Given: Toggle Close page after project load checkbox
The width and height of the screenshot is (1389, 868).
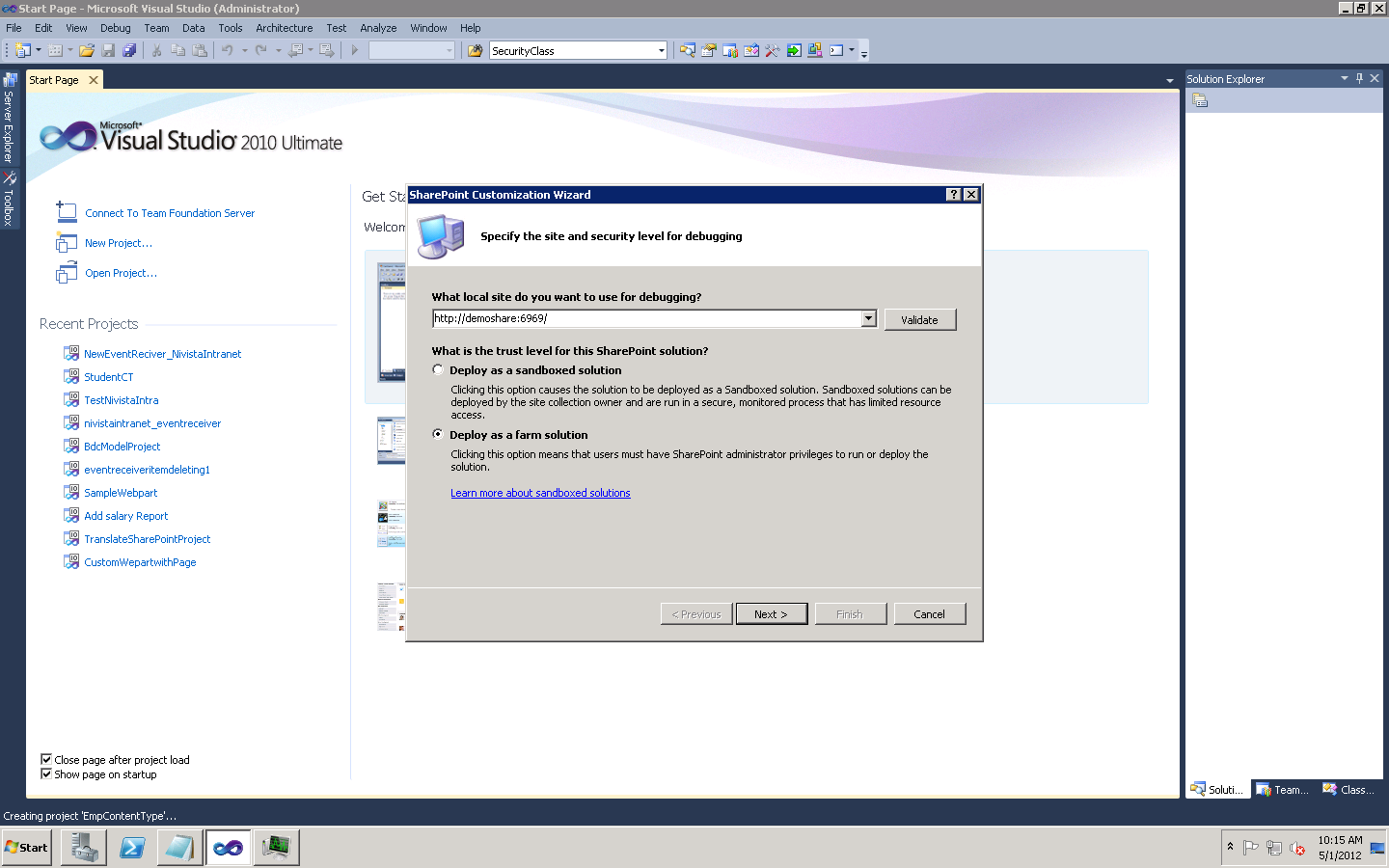Looking at the screenshot, I should (x=46, y=759).
